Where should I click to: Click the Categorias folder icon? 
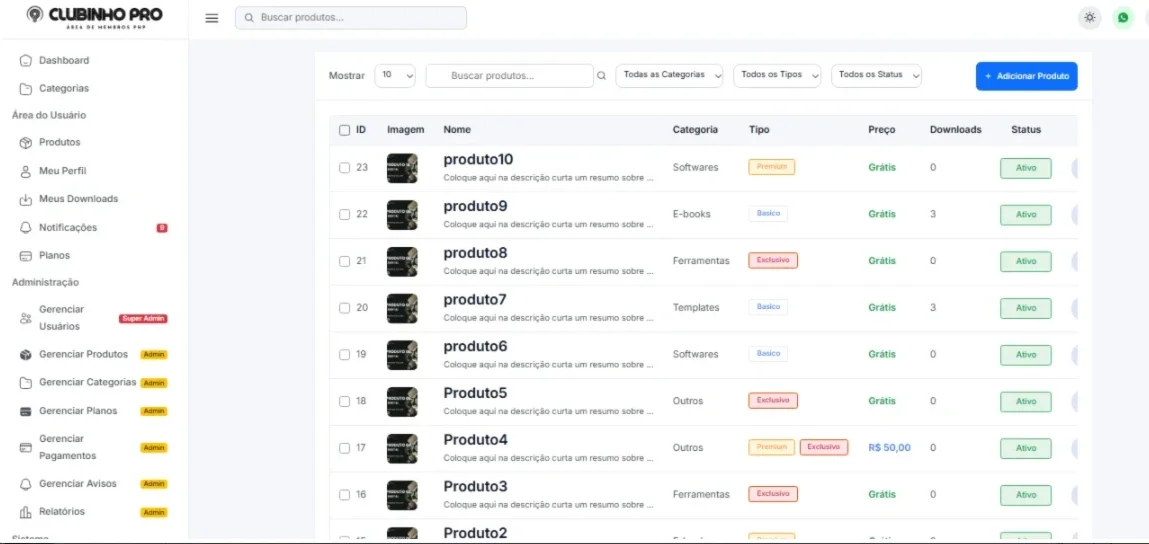[x=26, y=89]
